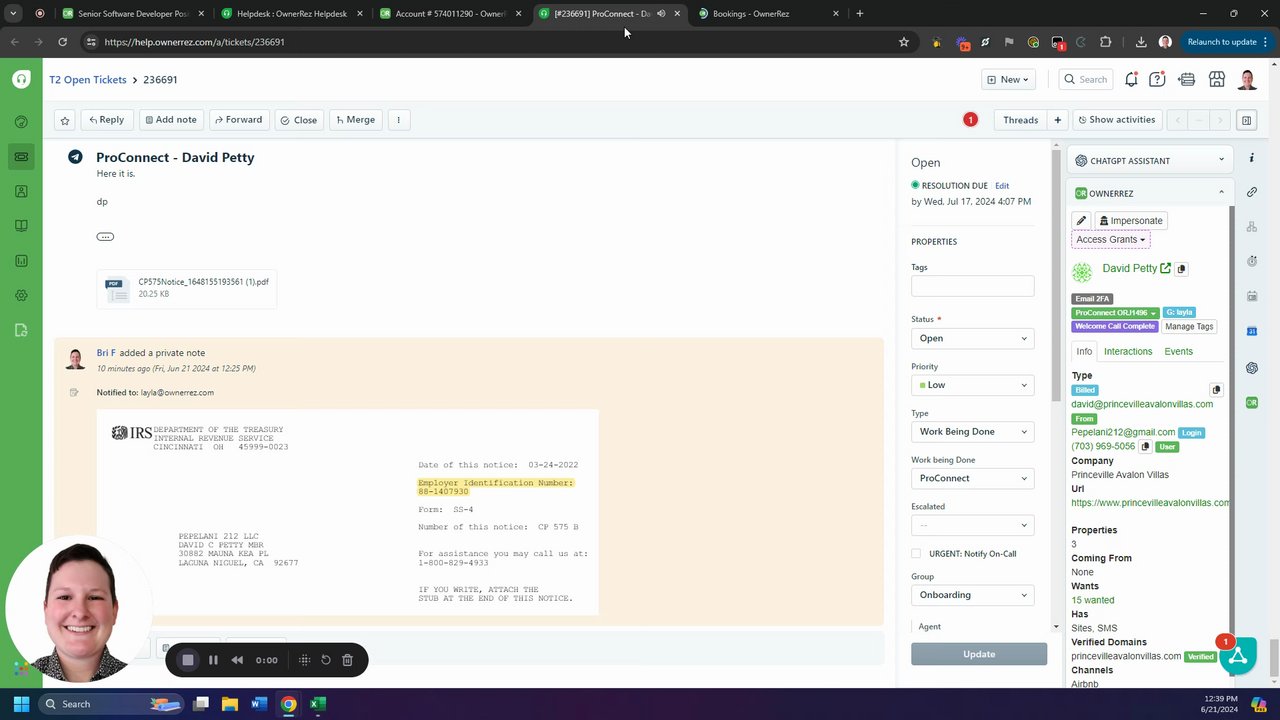Open the Analytics chart icon in the sidebar
Image resolution: width=1280 pixels, height=720 pixels.
click(x=21, y=261)
